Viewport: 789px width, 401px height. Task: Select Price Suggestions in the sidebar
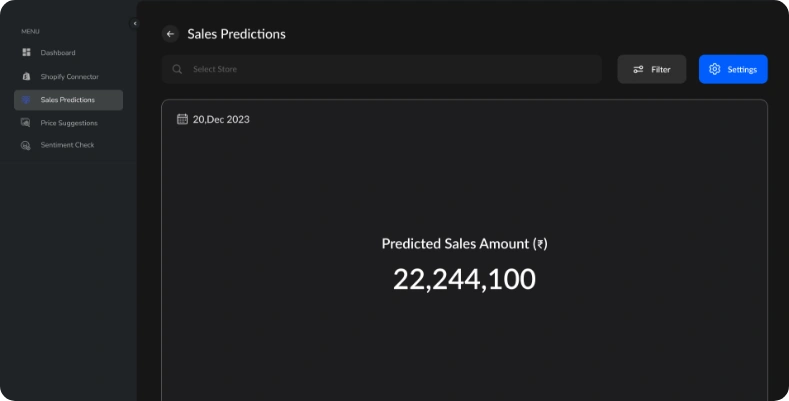point(69,123)
